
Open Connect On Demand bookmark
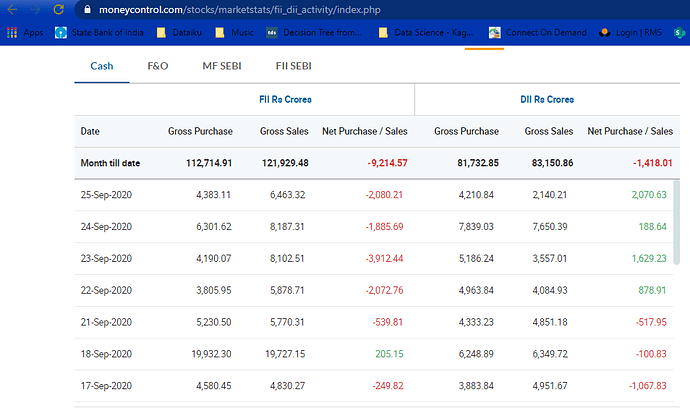point(538,33)
